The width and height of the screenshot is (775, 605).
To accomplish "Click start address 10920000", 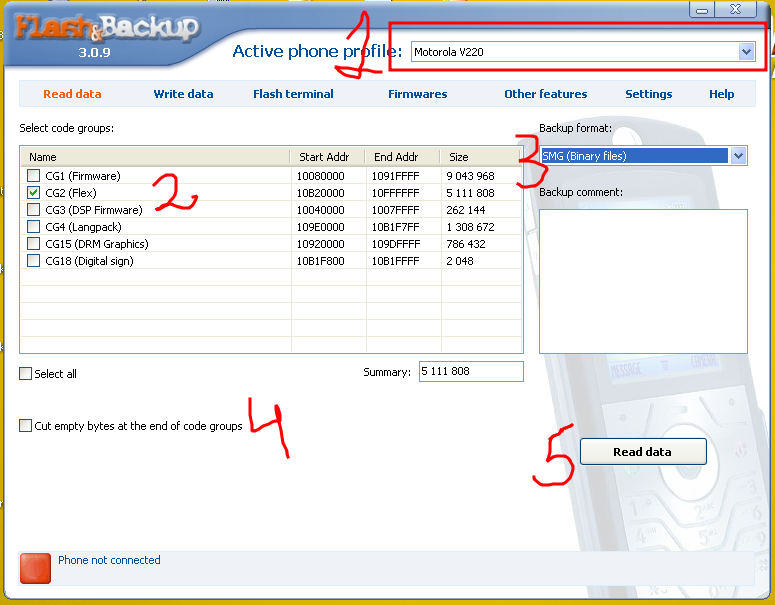I will (x=320, y=244).
